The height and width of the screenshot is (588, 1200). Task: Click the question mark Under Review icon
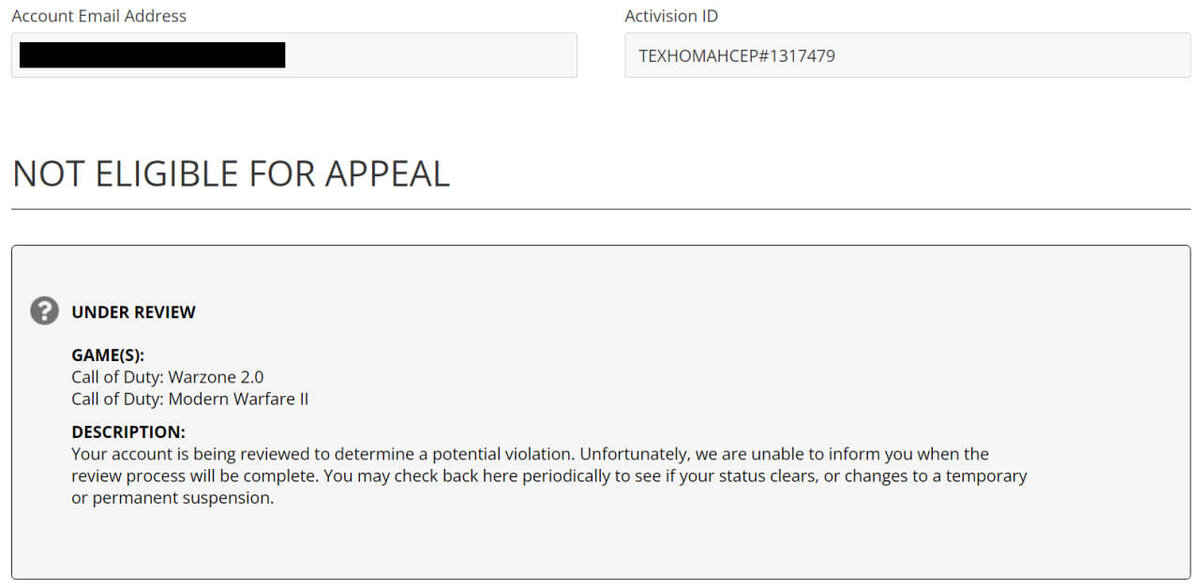tap(44, 311)
